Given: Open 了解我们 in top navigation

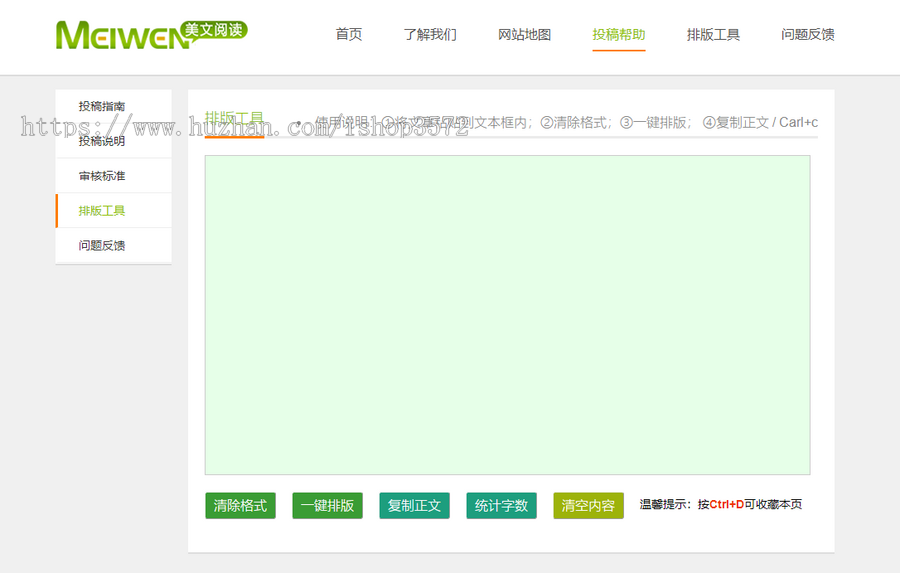Looking at the screenshot, I should pyautogui.click(x=430, y=34).
